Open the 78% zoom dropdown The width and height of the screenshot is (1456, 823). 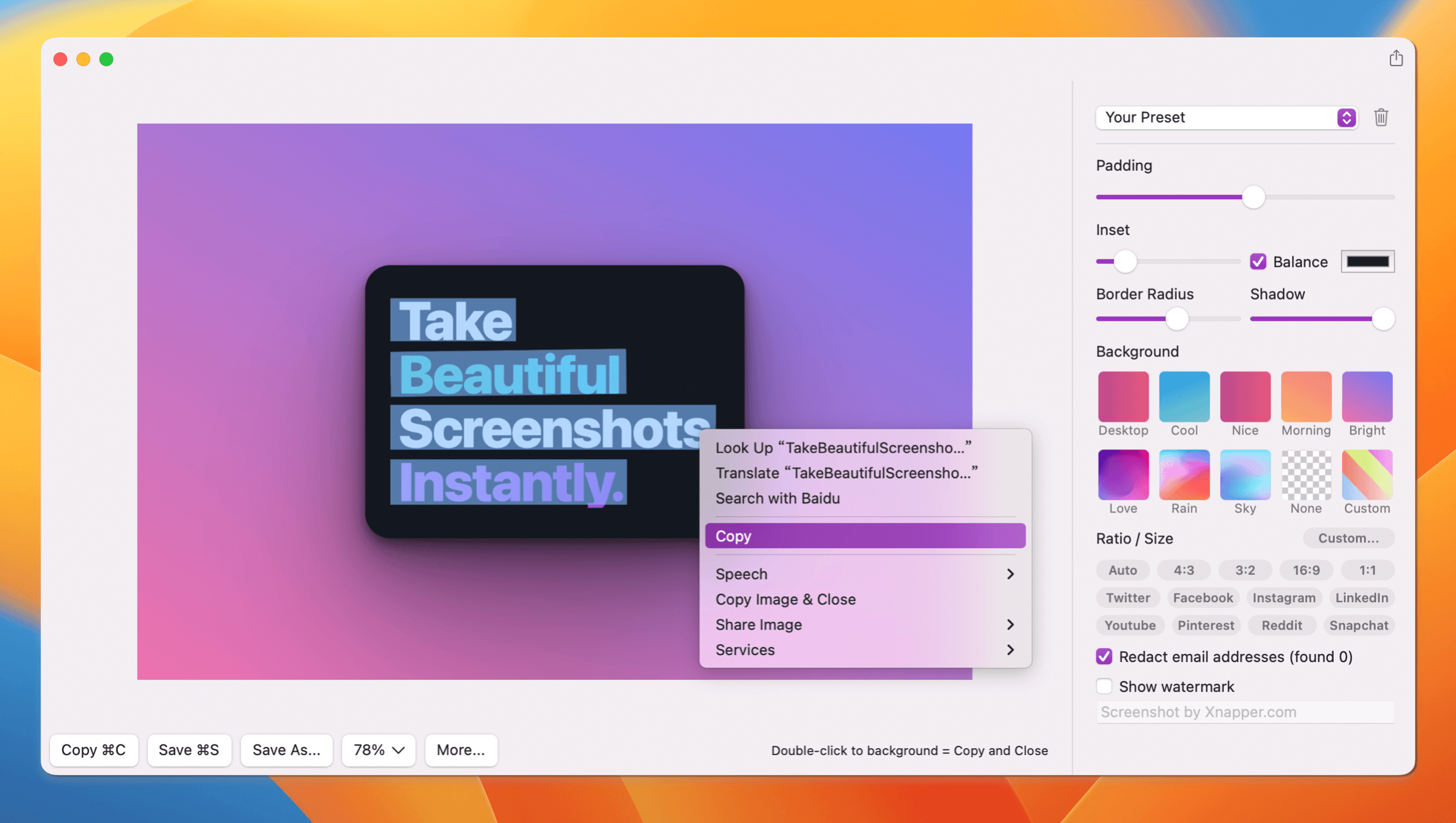click(378, 750)
